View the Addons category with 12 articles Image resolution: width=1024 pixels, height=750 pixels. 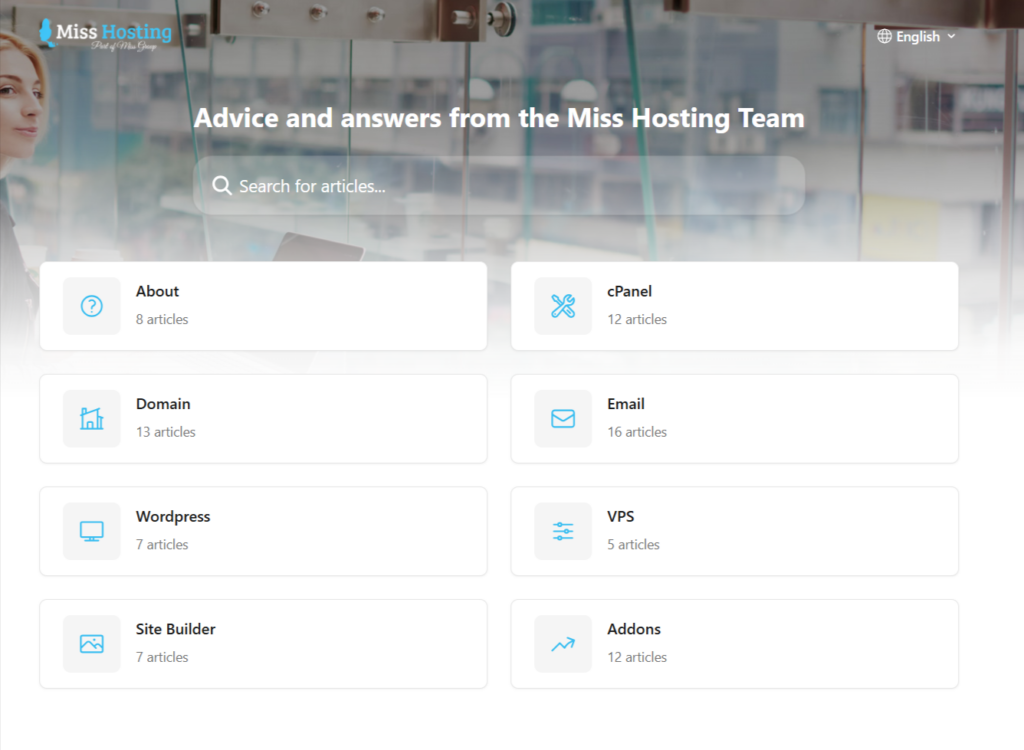tap(734, 643)
